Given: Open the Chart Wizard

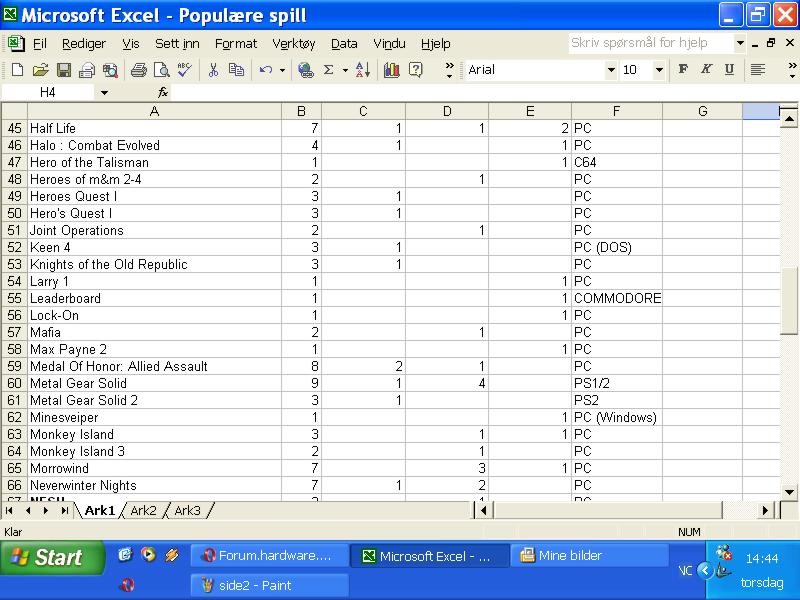Looking at the screenshot, I should click(392, 70).
